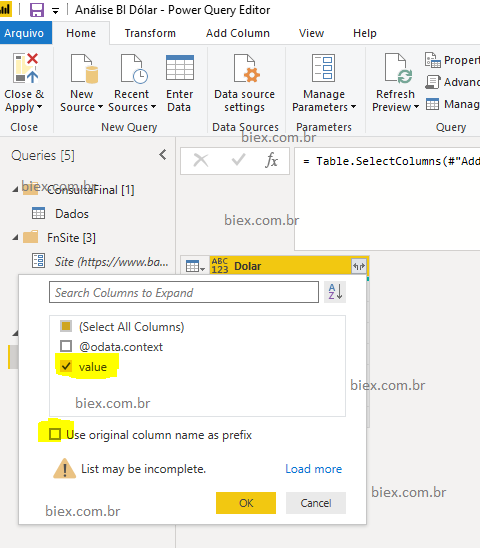Viewport: 480px width, 548px height.
Task: Open the New Source icon
Action: pos(84,68)
